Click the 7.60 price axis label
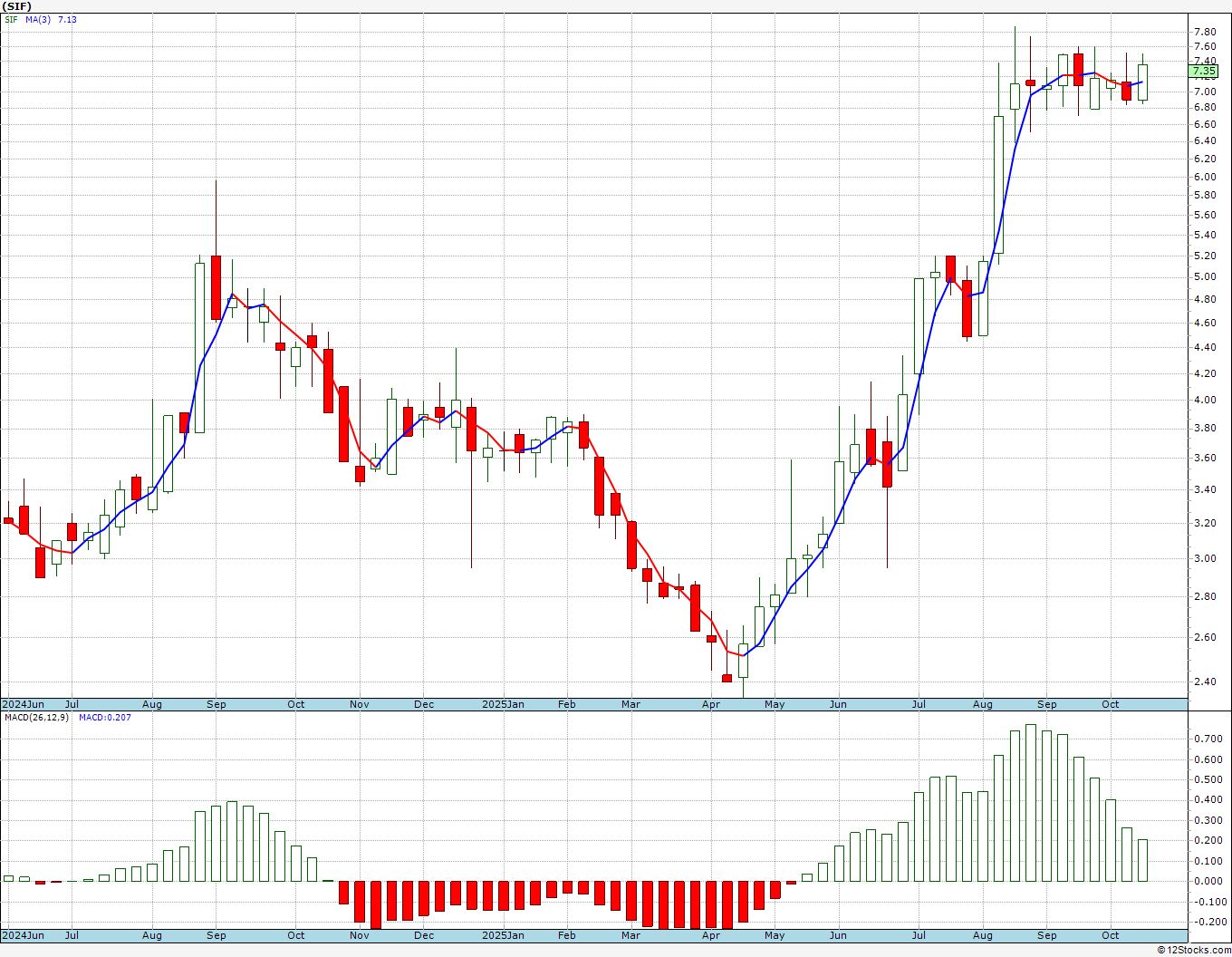Viewport: 1232px width, 957px height. click(x=1204, y=47)
